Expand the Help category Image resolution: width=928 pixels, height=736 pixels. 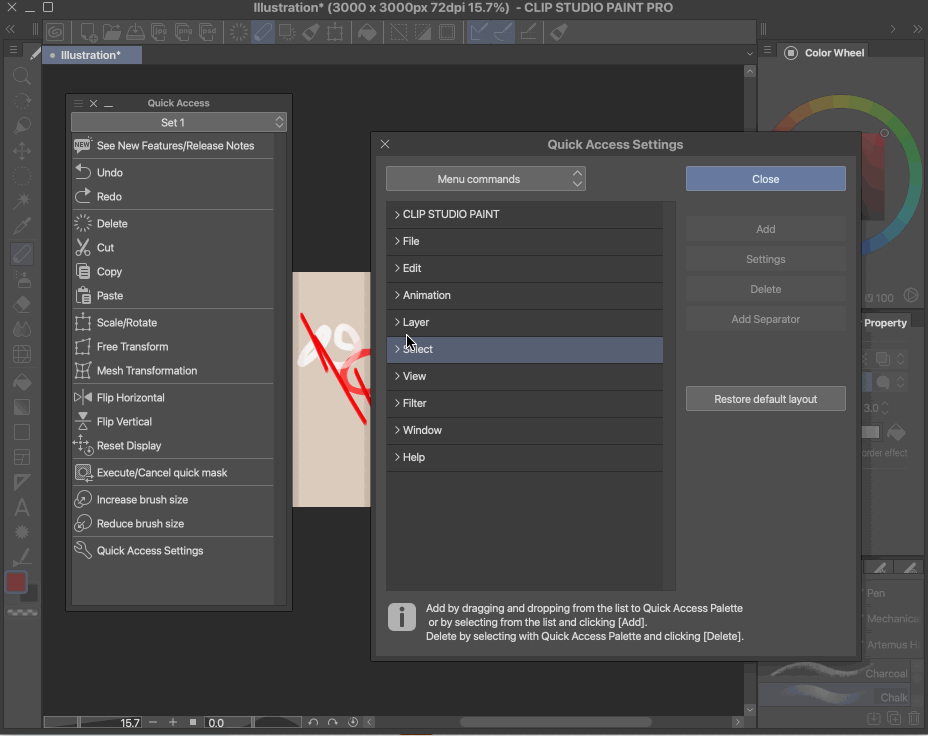[x=524, y=457]
